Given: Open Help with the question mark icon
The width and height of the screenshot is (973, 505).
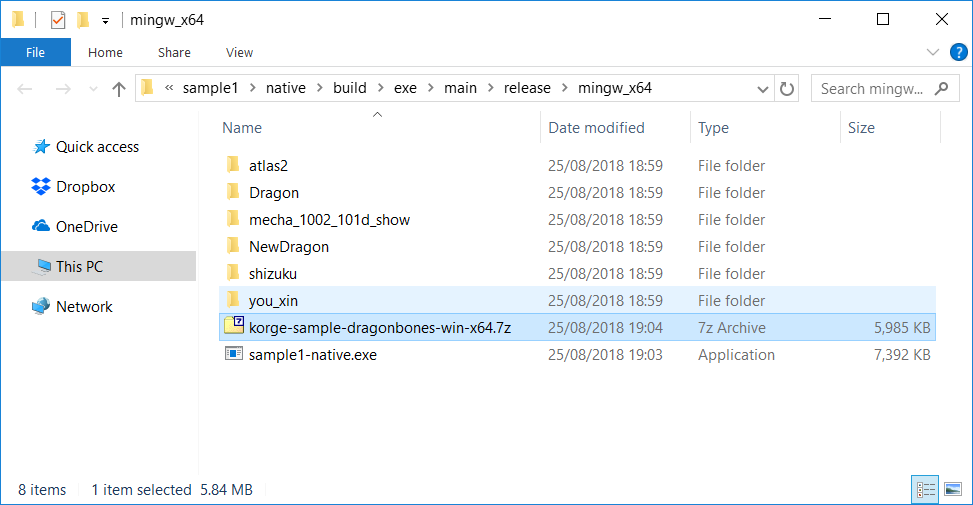Looking at the screenshot, I should pos(954,53).
